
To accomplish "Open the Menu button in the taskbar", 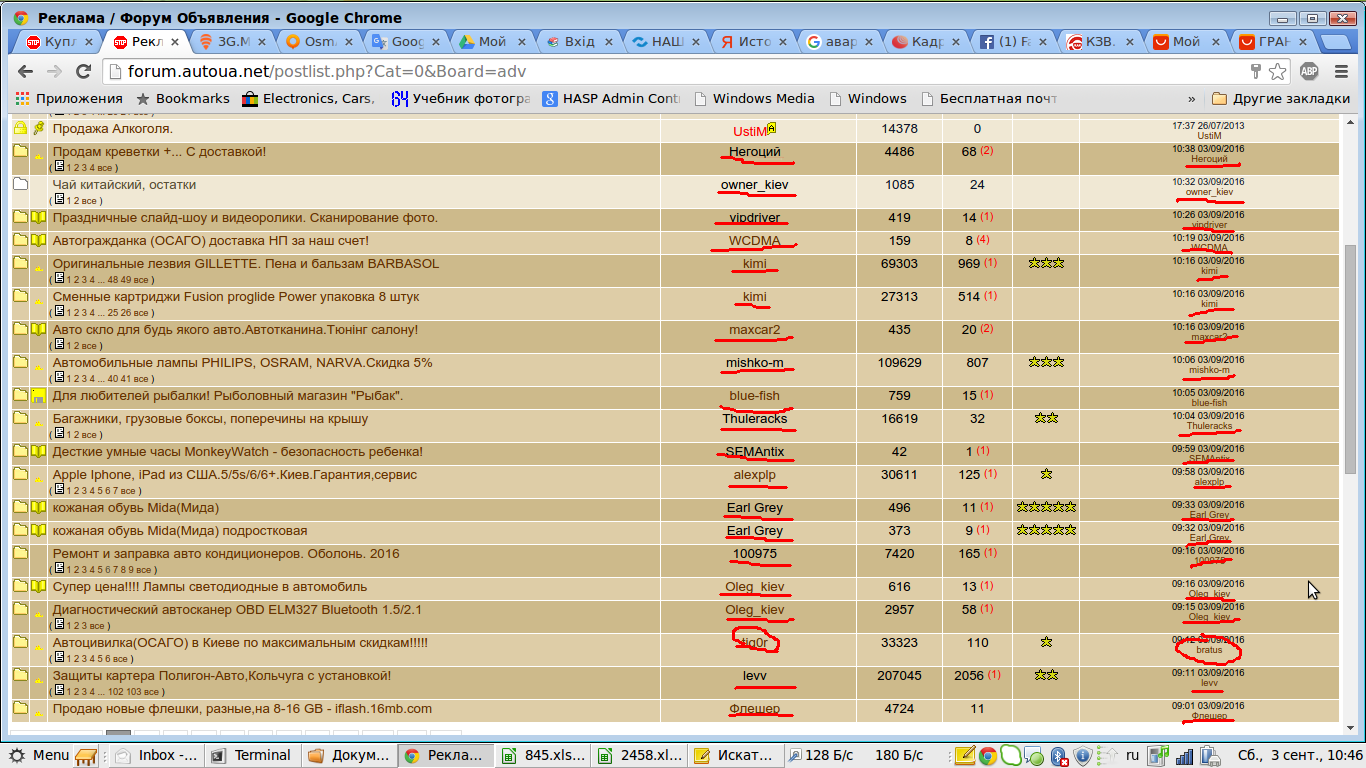I will [x=40, y=756].
